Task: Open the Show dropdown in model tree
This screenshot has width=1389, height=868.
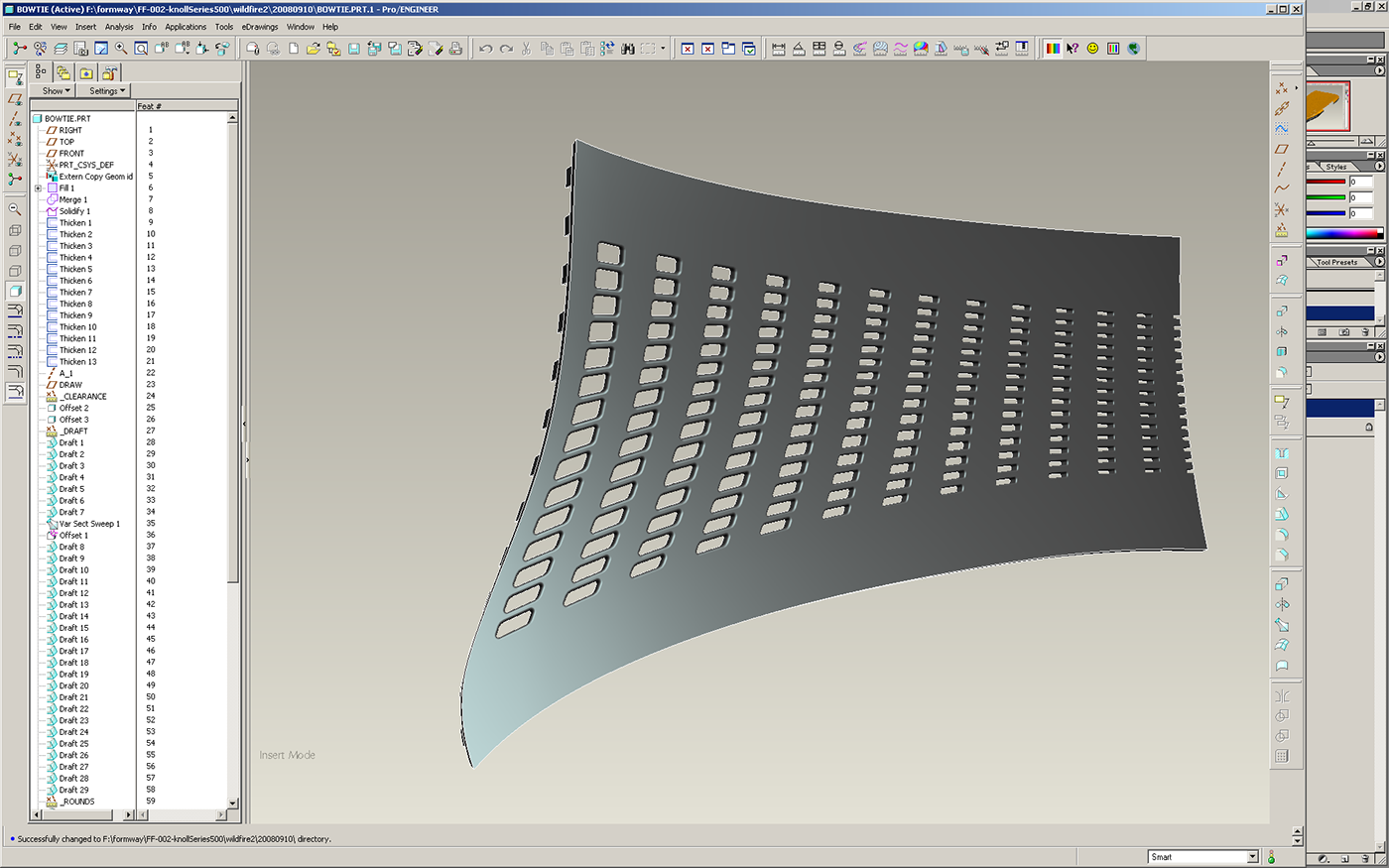Action: tap(56, 91)
